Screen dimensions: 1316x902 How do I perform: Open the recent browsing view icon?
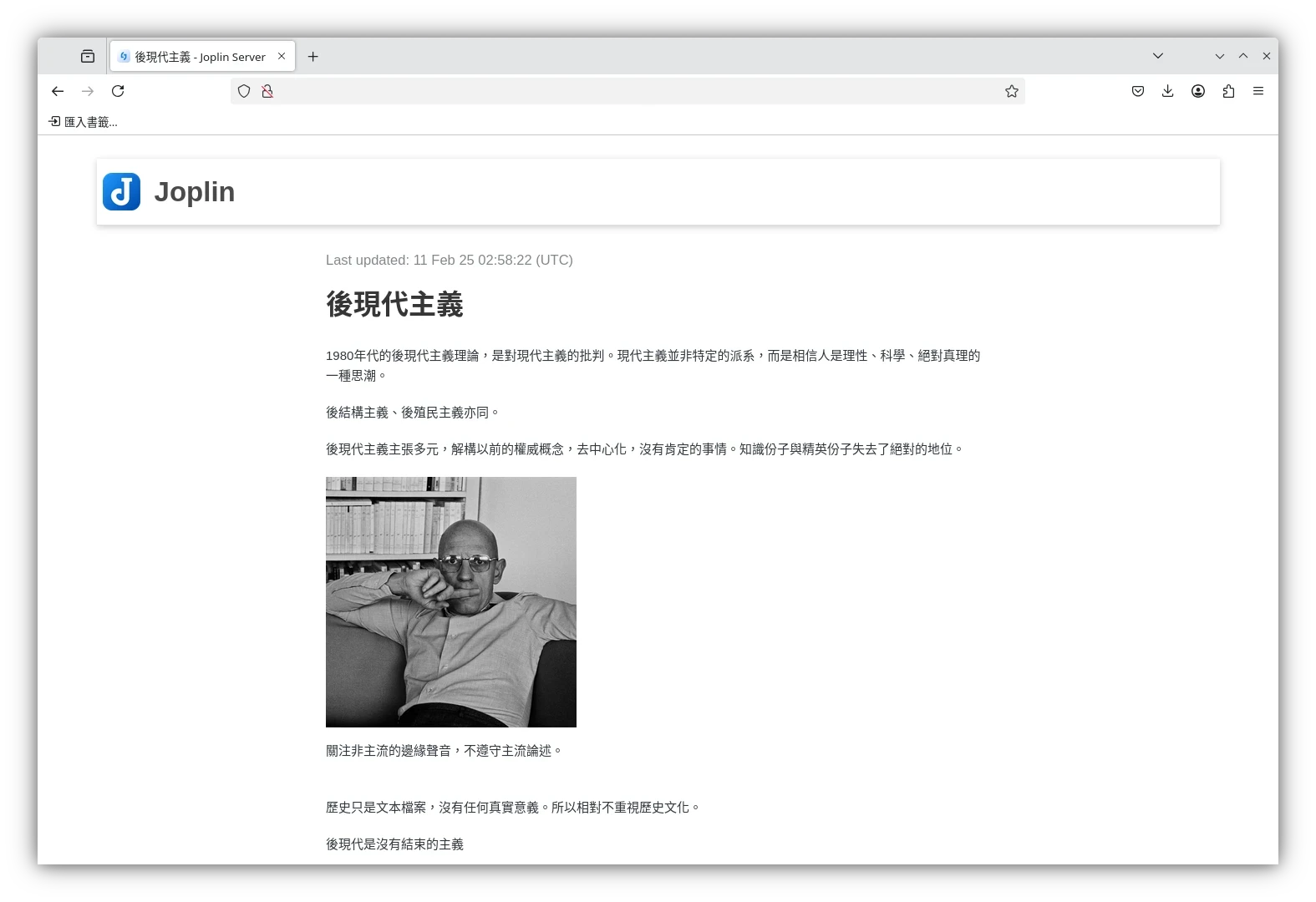[88, 56]
